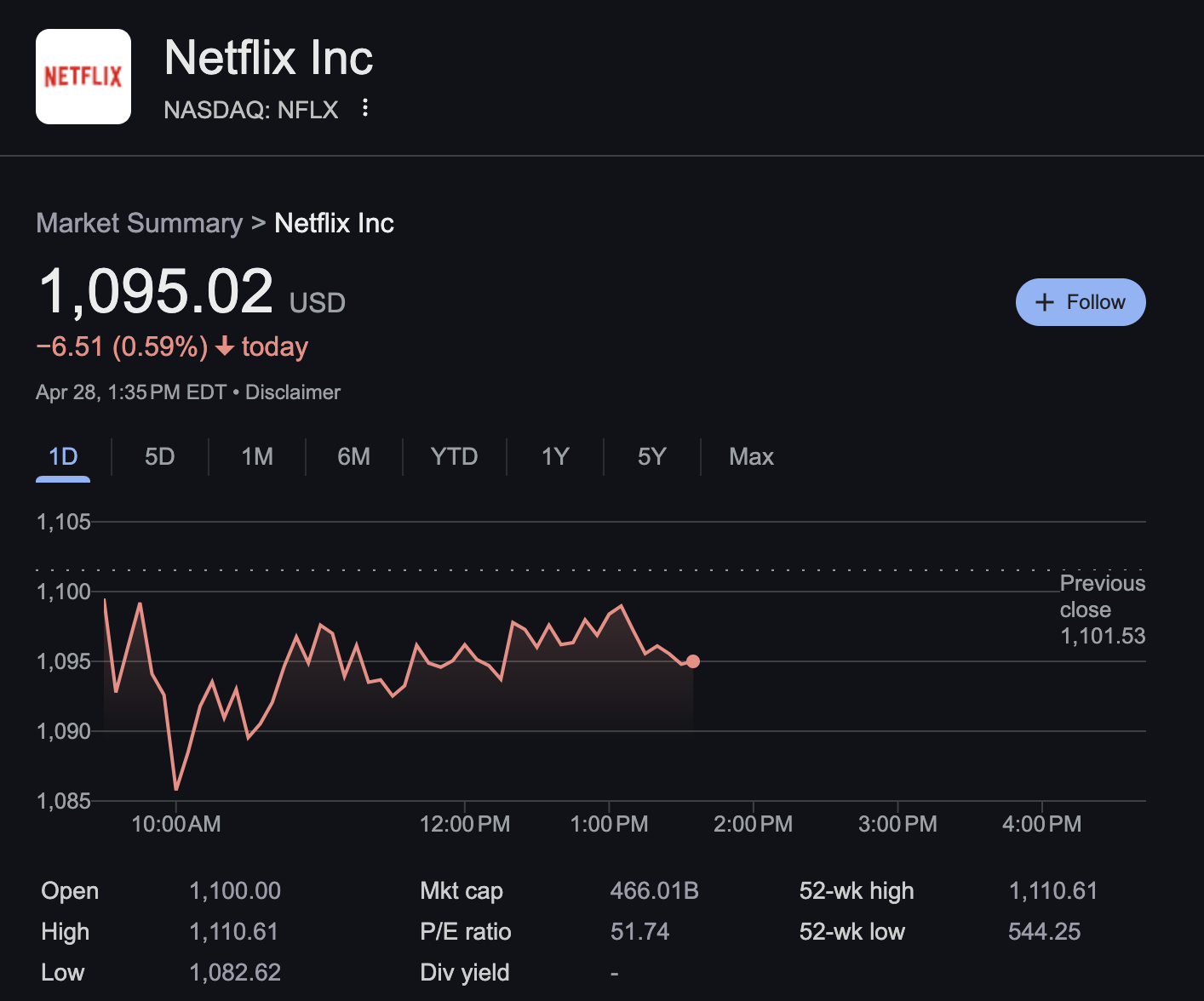1204x1001 pixels.
Task: Click the 52-wk low label
Action: tap(852, 932)
